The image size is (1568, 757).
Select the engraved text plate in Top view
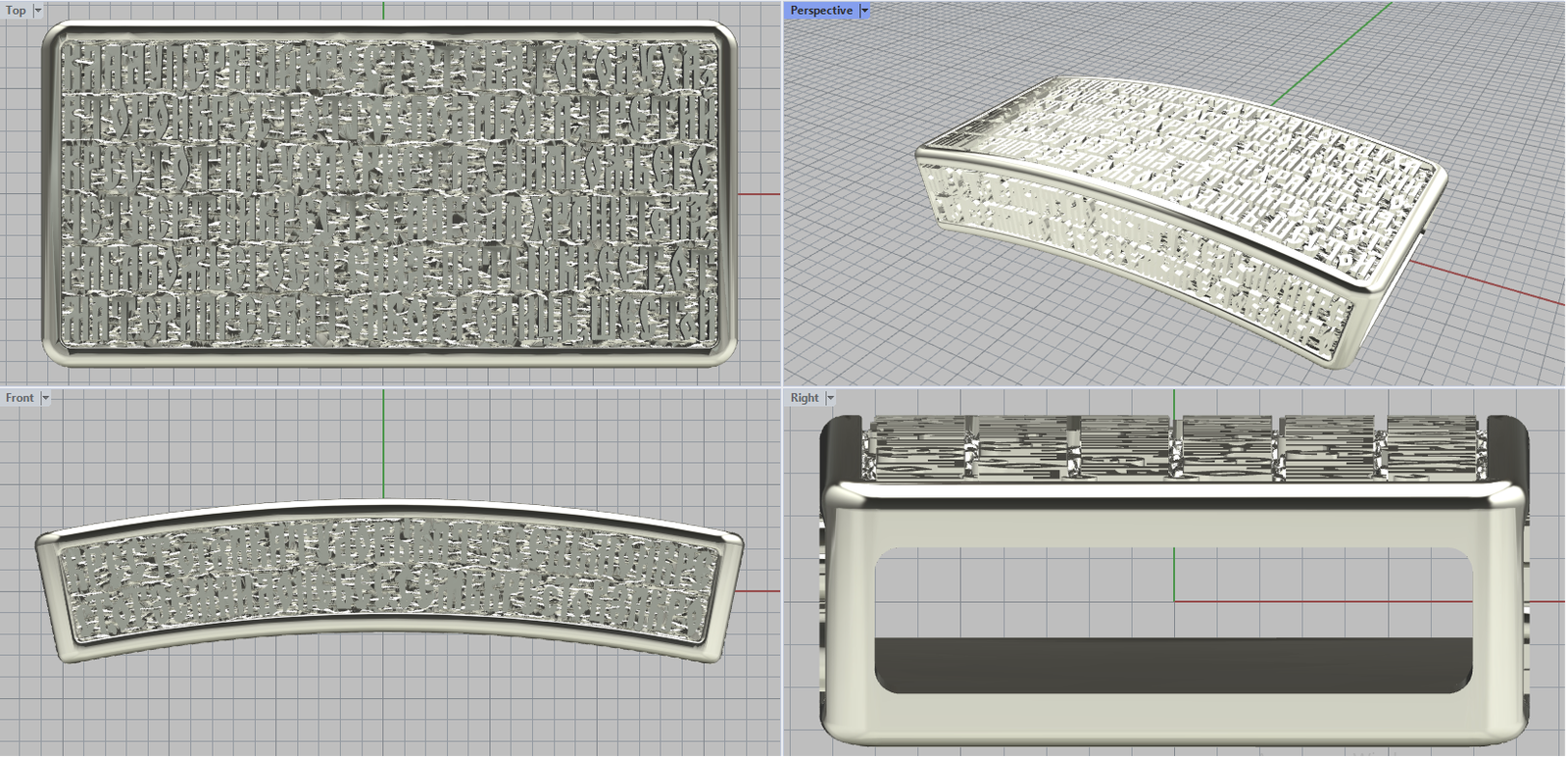point(388,194)
